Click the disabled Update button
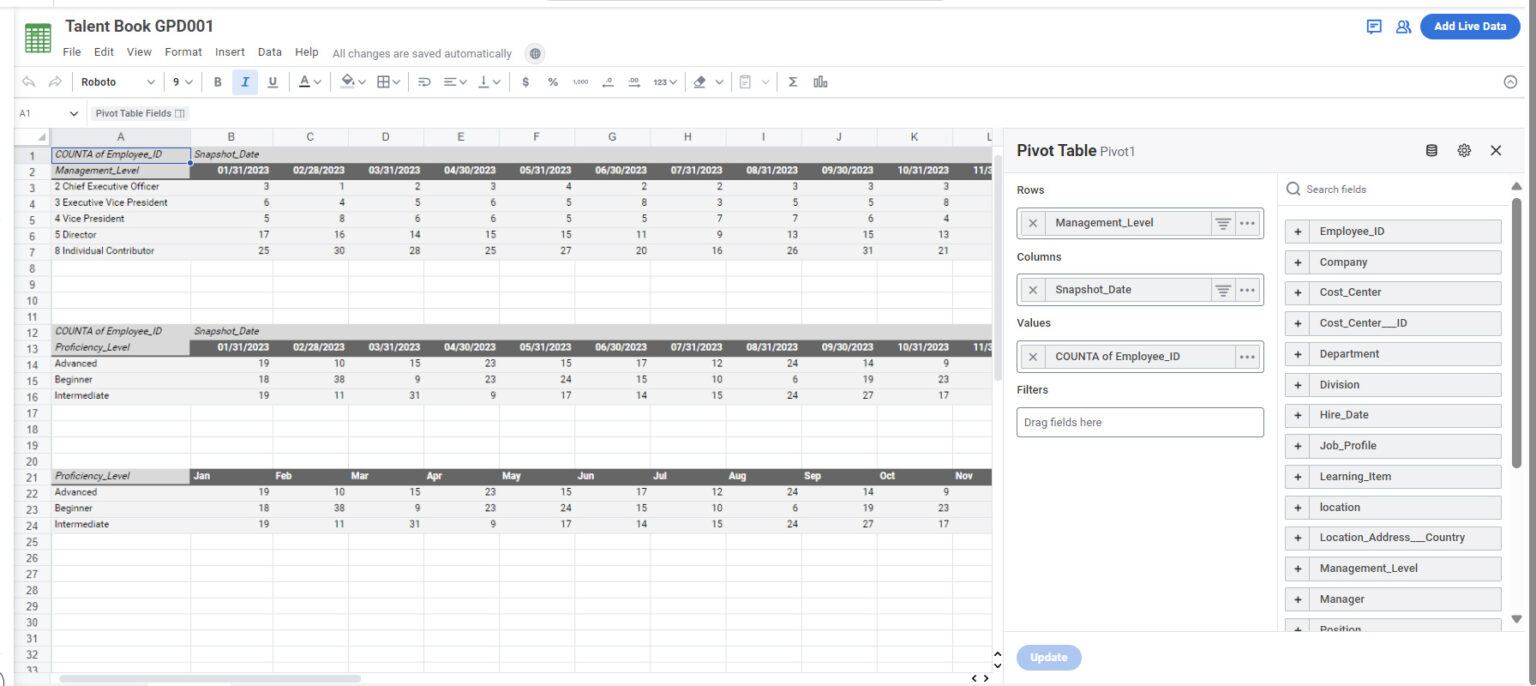 click(1048, 657)
